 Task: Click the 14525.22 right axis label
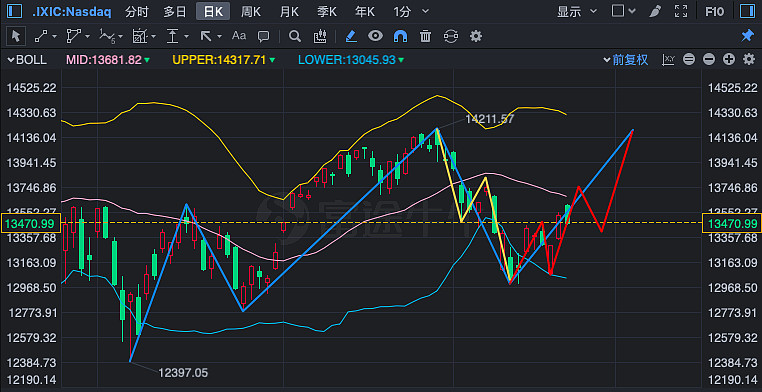pos(732,88)
